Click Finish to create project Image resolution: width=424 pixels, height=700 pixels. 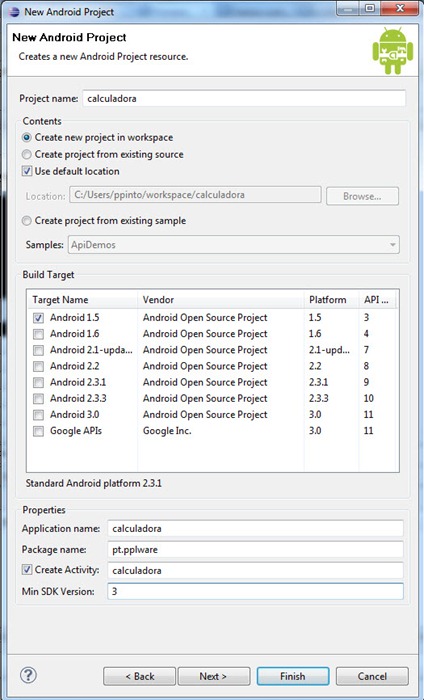(x=293, y=676)
